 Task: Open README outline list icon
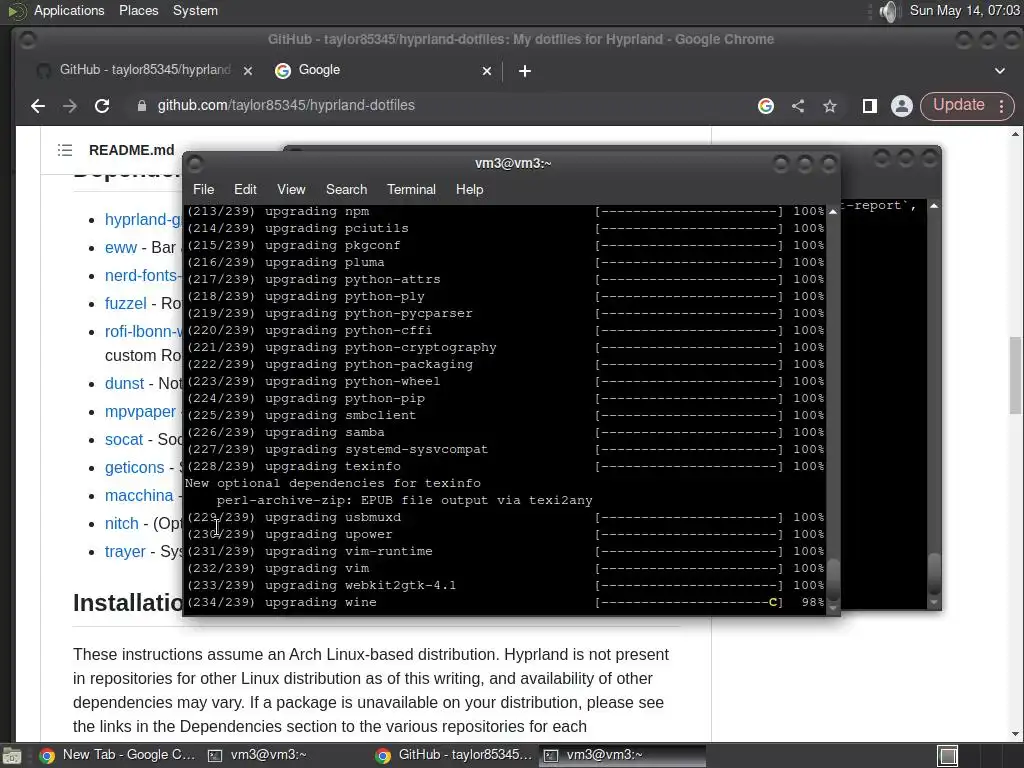[65, 150]
